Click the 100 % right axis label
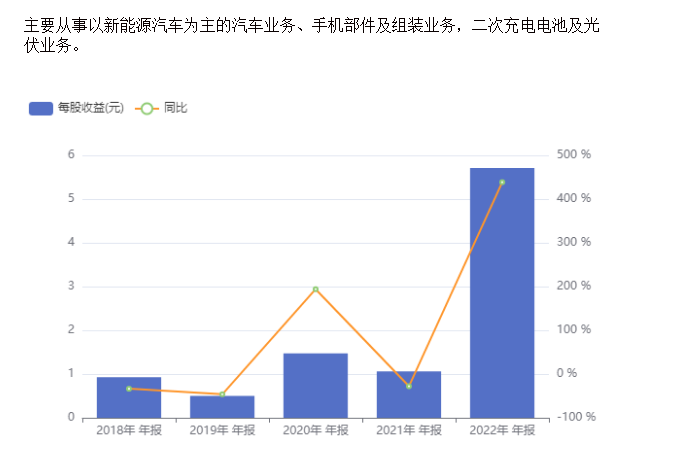The image size is (692, 465). click(x=573, y=329)
